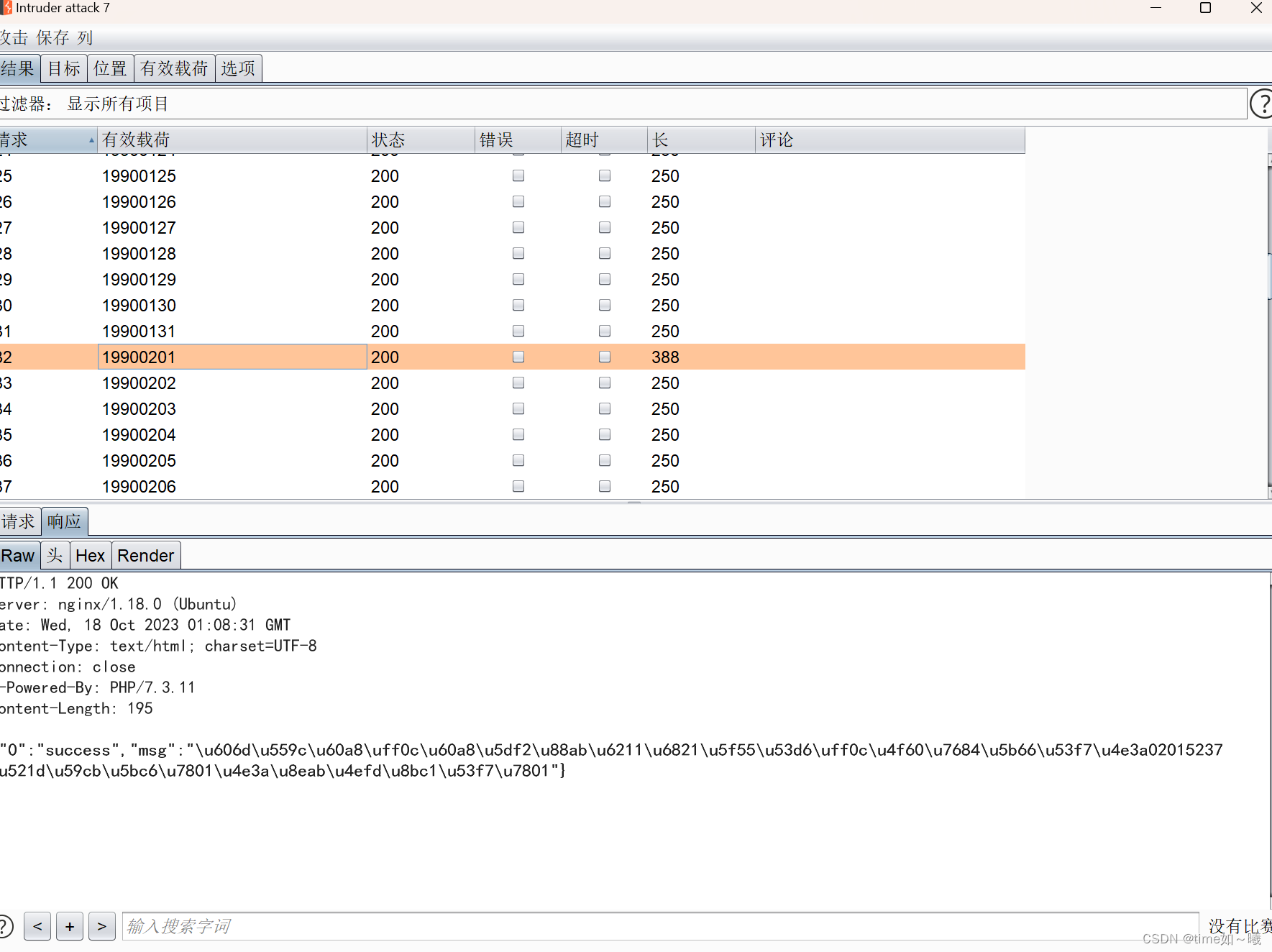Click the filter bar showing 显示所有项目
Image resolution: width=1272 pixels, height=952 pixels.
(x=623, y=104)
